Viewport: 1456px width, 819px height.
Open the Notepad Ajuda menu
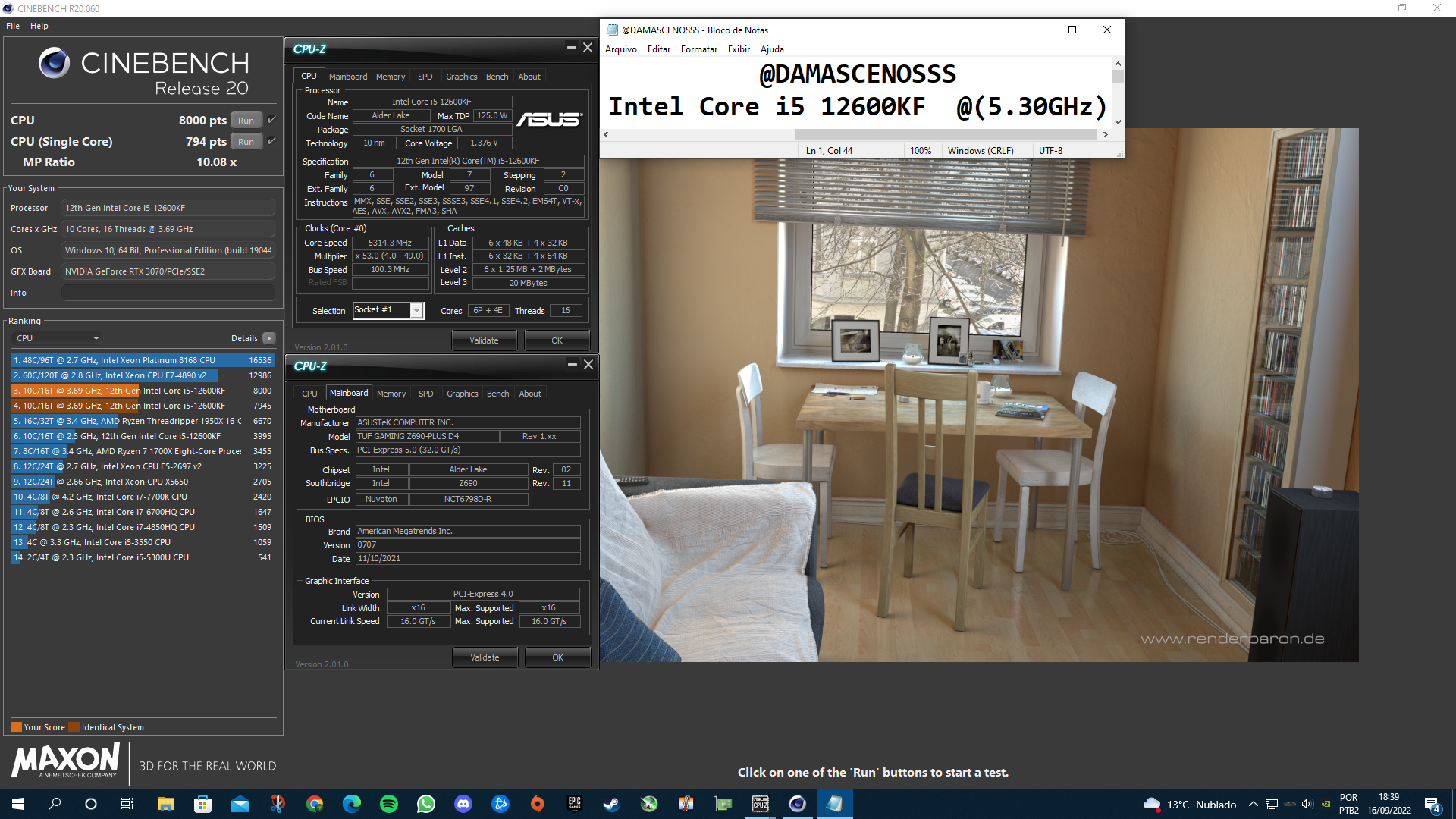coord(772,49)
